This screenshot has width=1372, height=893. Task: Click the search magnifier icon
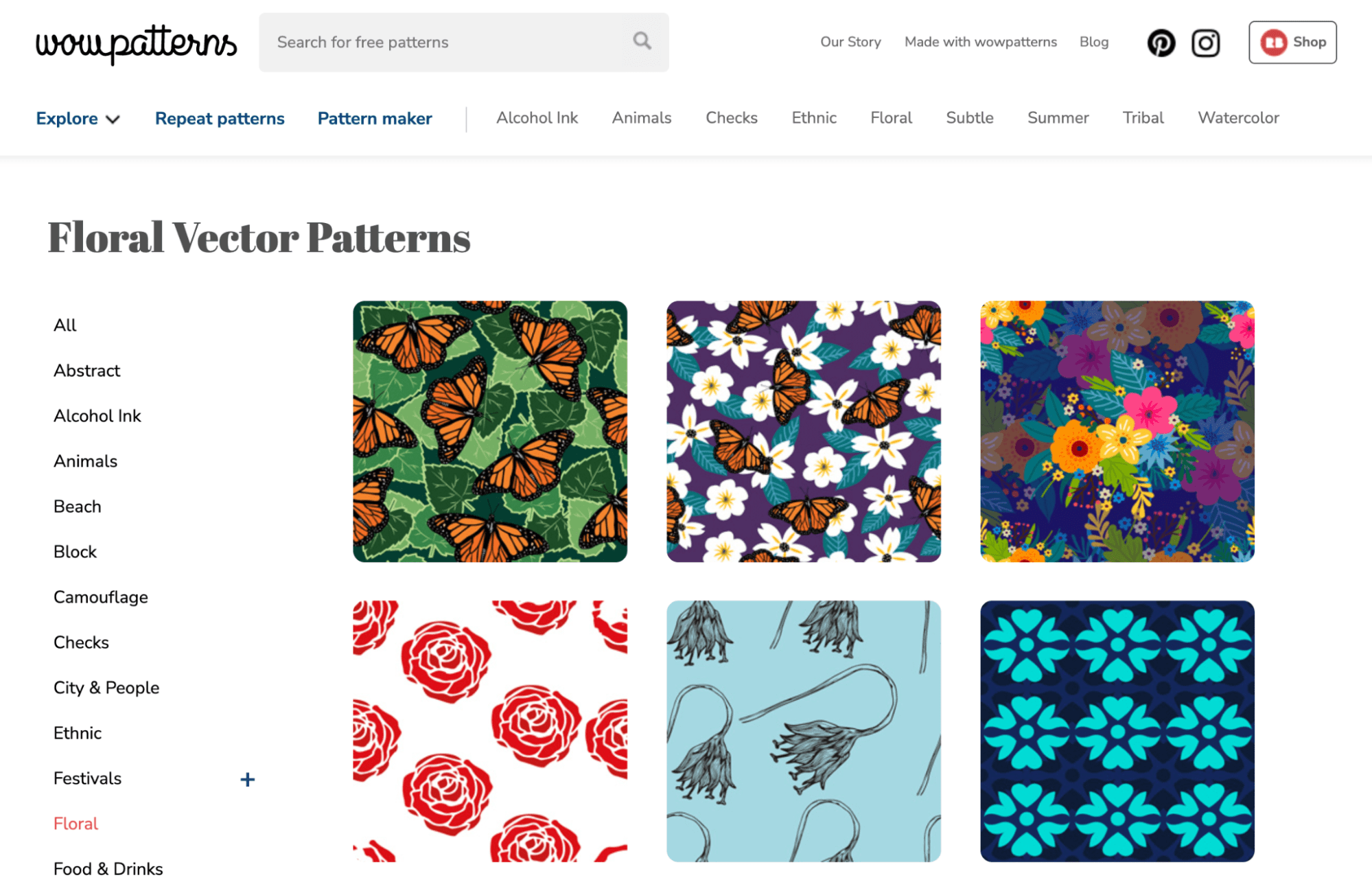(642, 41)
